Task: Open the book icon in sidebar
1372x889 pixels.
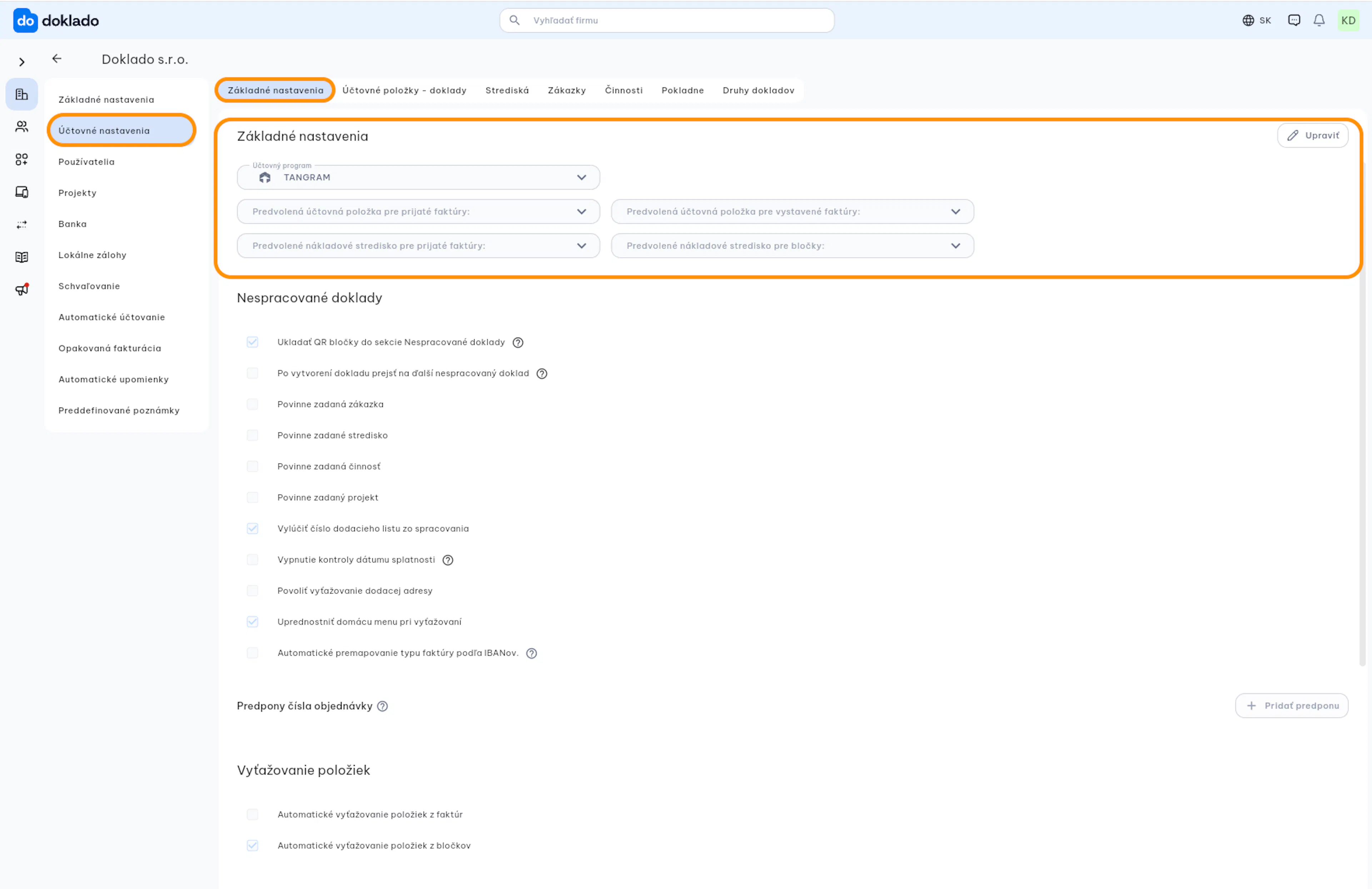Action: 21,257
